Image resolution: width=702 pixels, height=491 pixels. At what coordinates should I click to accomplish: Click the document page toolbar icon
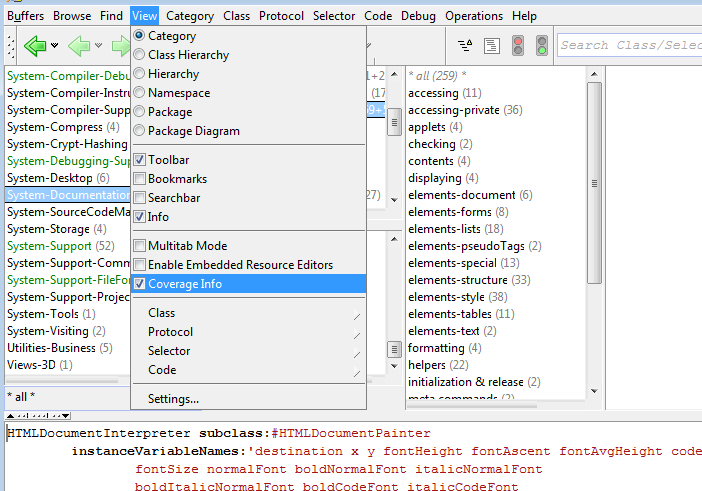pyautogui.click(x=492, y=46)
